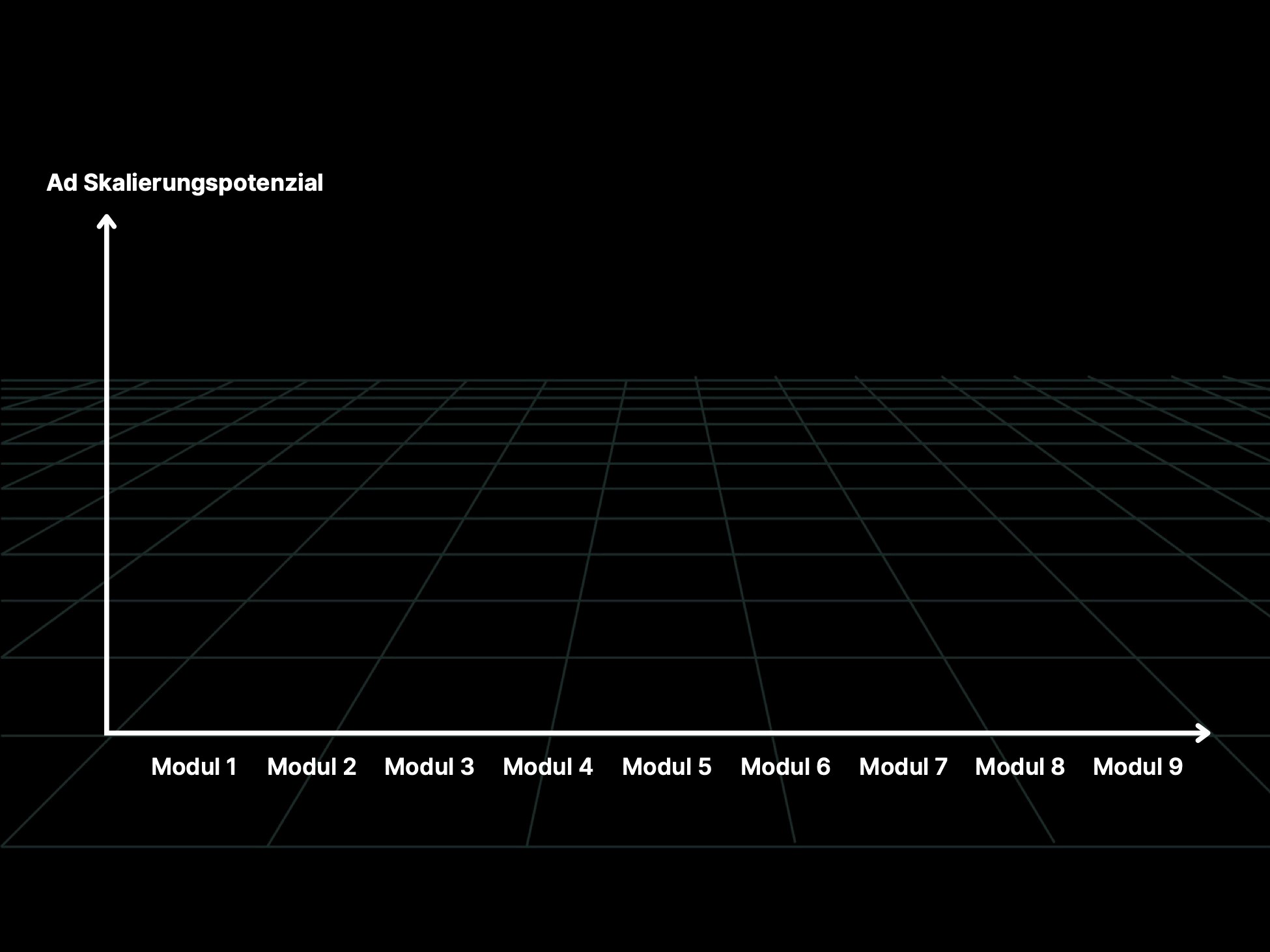
Task: Choose the Modul 7 axis label
Action: 903,767
